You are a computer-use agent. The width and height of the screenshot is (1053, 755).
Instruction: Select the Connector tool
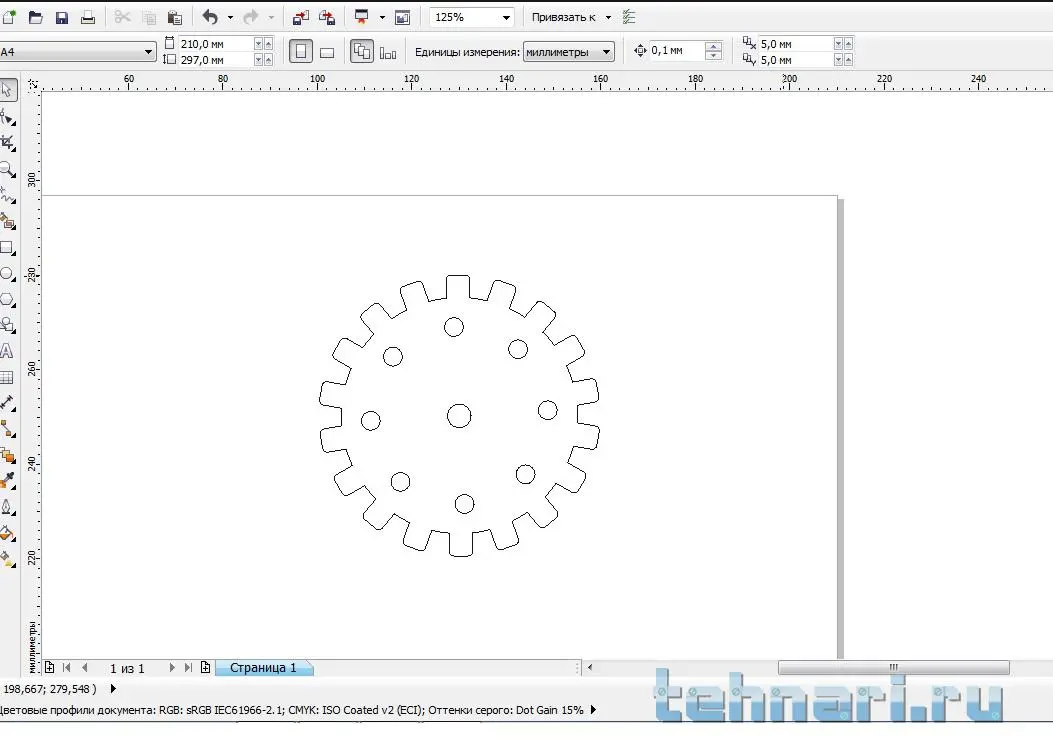(x=7, y=429)
